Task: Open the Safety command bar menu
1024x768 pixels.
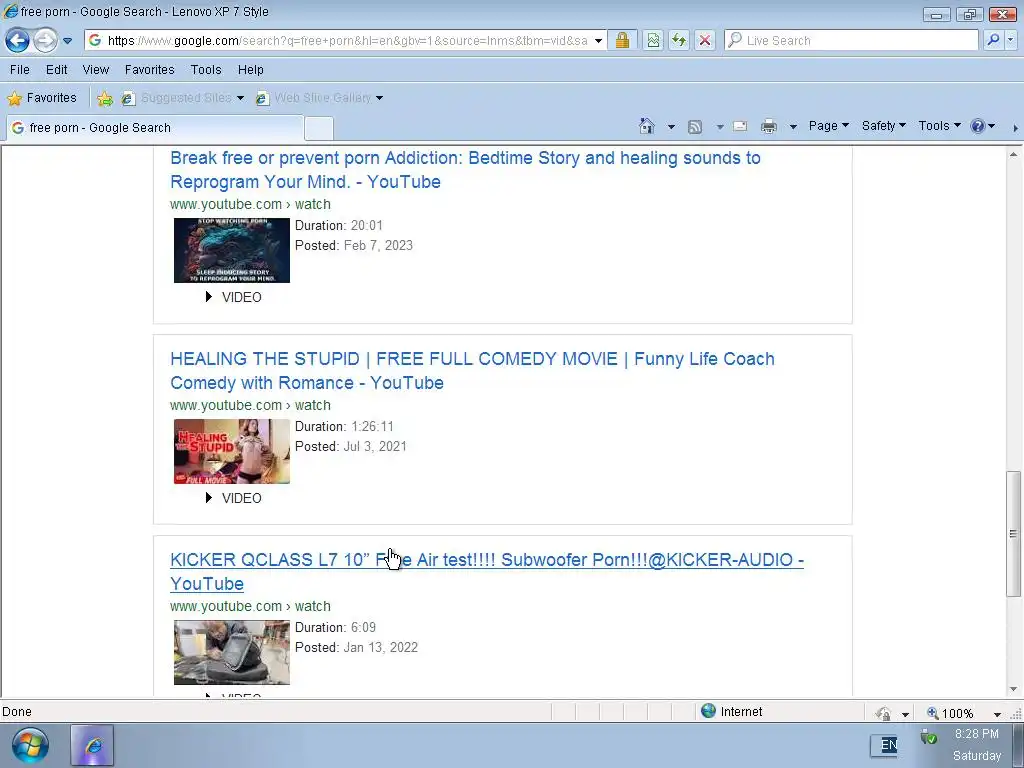Action: (884, 125)
